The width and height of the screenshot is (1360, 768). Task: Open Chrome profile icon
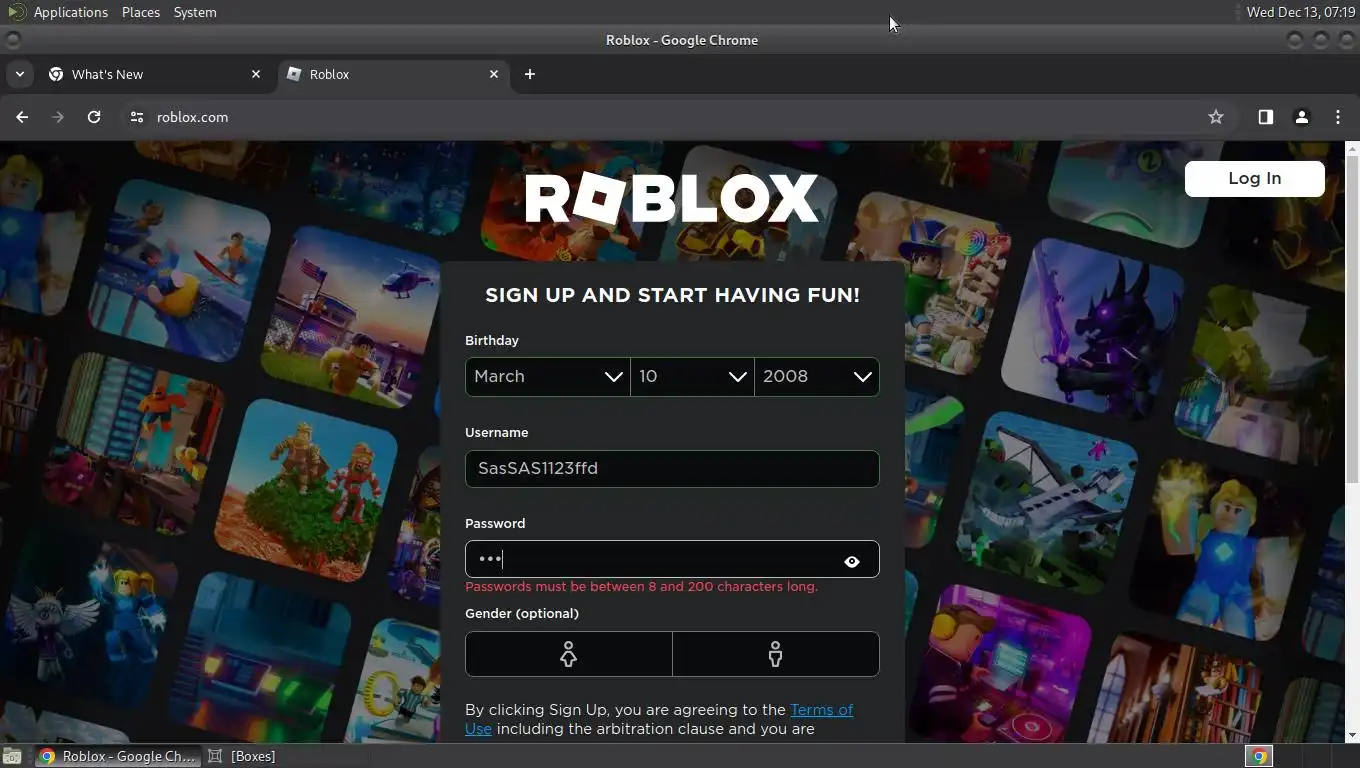tap(1302, 117)
